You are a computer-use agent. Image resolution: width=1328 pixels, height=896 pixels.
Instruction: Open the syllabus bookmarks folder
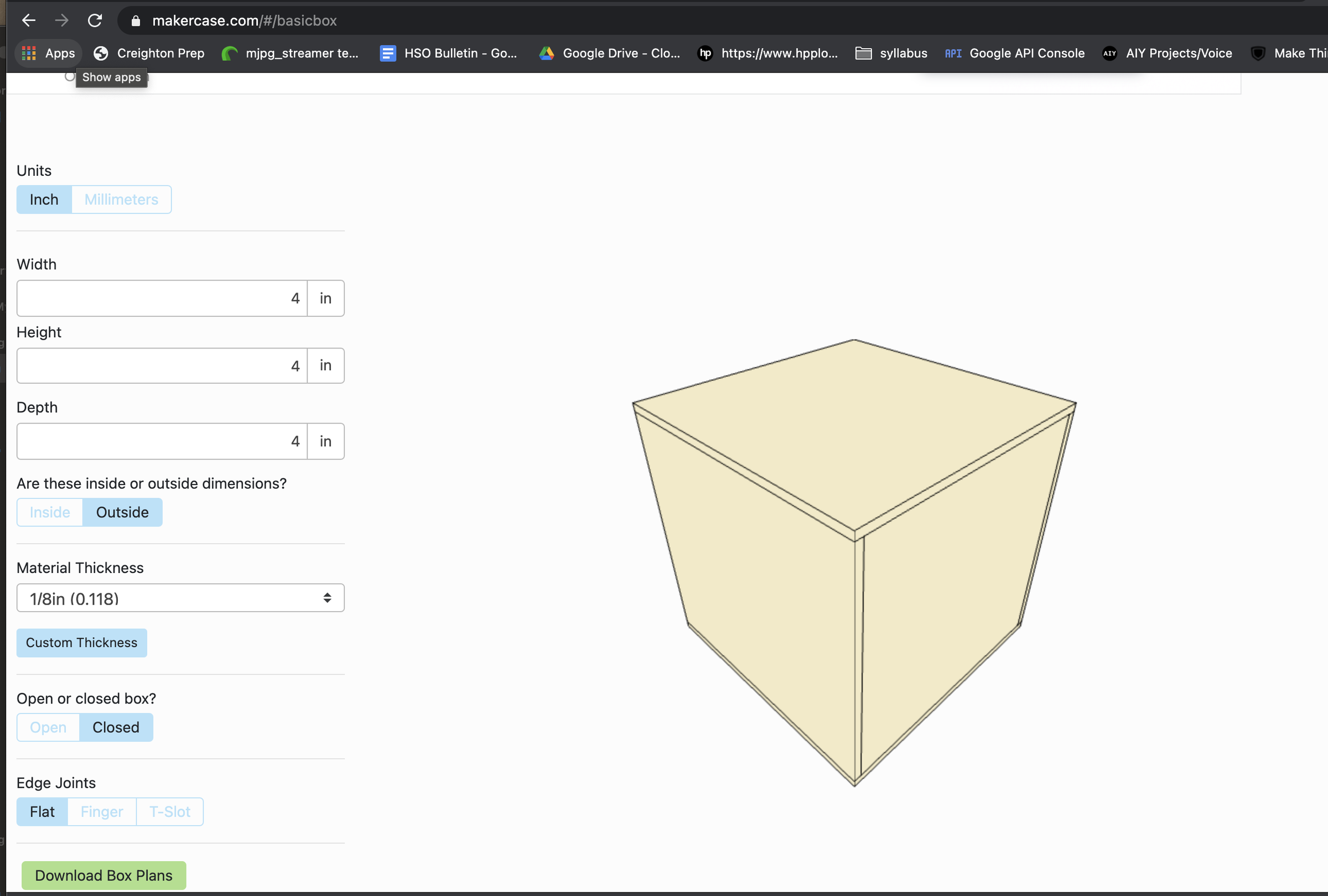891,53
